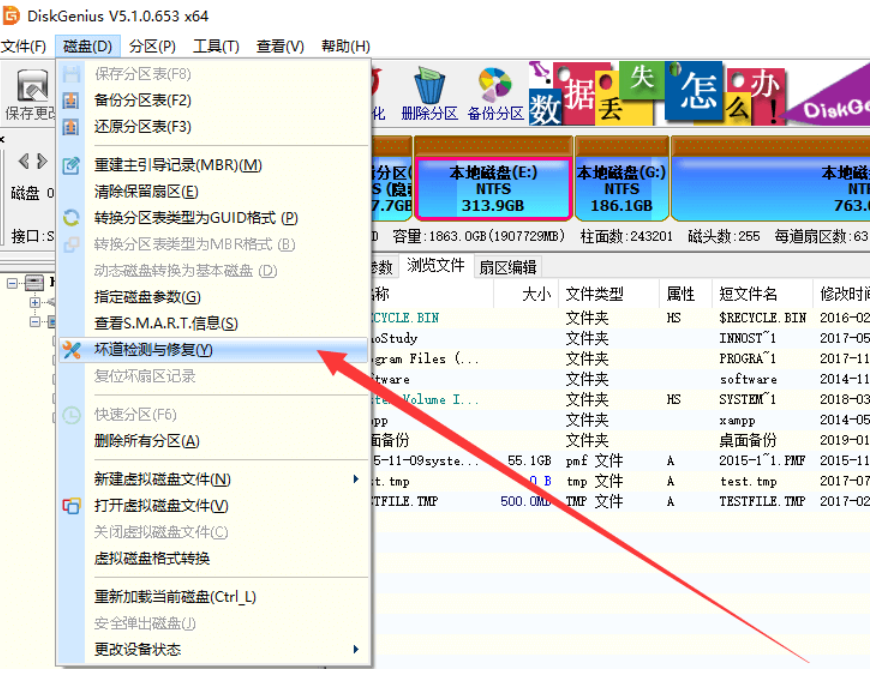Select 重新加载当前磁盘(Ctrl_L) entry
The height and width of the screenshot is (678, 870).
[x=214, y=597]
